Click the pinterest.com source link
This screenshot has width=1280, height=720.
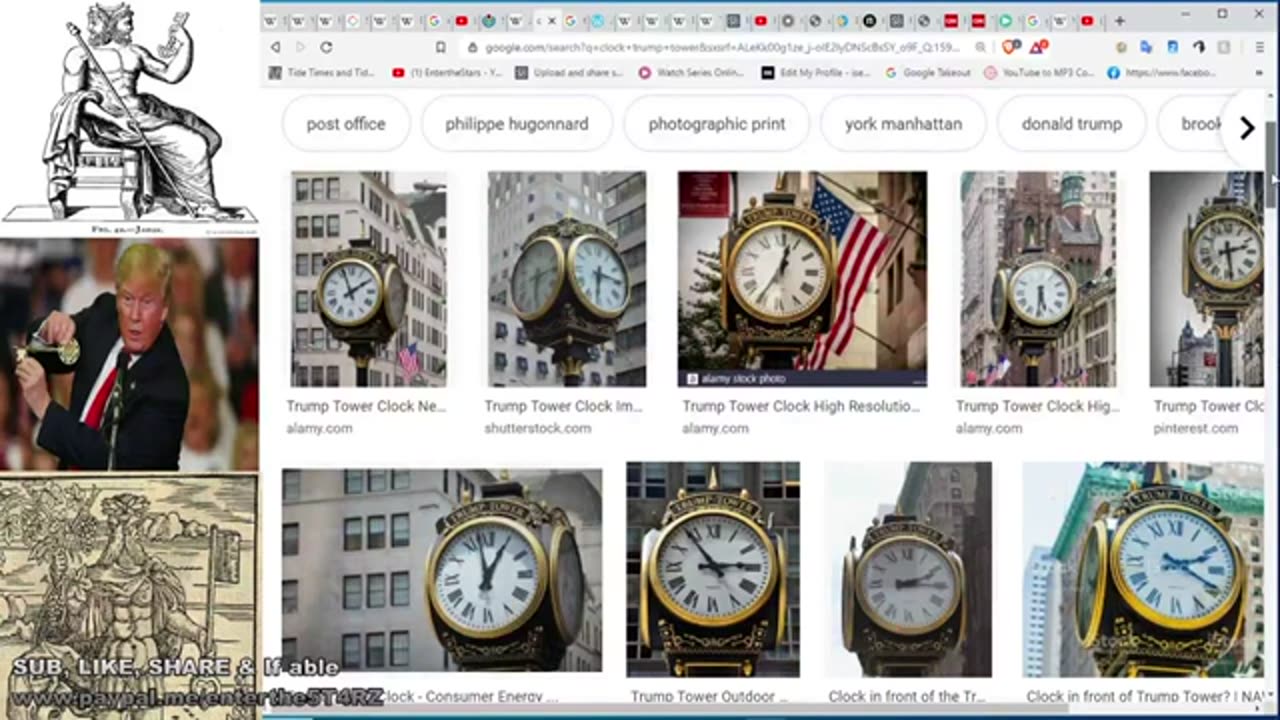pyautogui.click(x=1196, y=428)
